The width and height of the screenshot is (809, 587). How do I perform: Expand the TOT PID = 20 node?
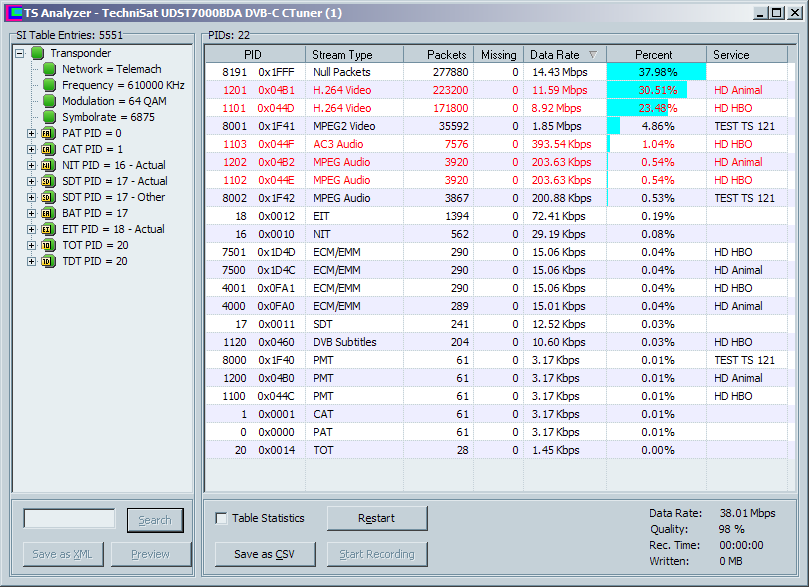pos(31,245)
